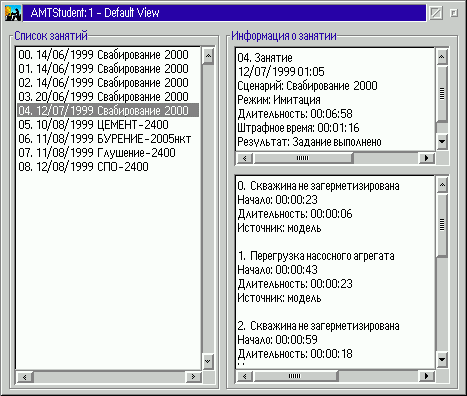This screenshot has height=396, width=467.
Task: Click error '1. Перегрузка насосного агрегата'
Action: click(316, 256)
